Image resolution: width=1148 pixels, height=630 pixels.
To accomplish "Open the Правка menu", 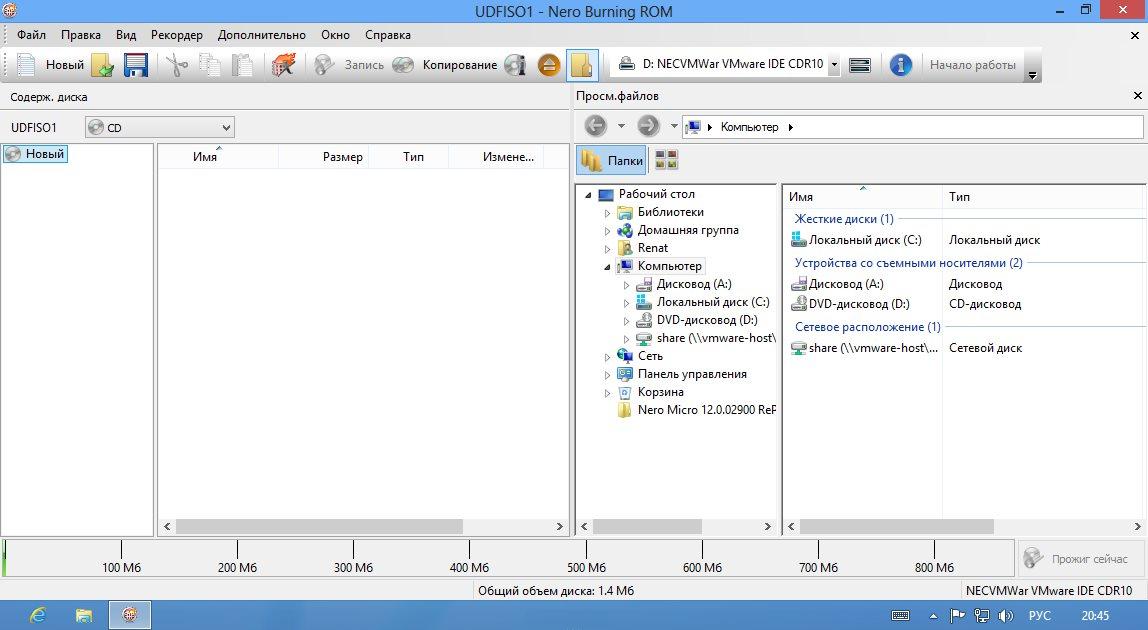I will coord(81,34).
